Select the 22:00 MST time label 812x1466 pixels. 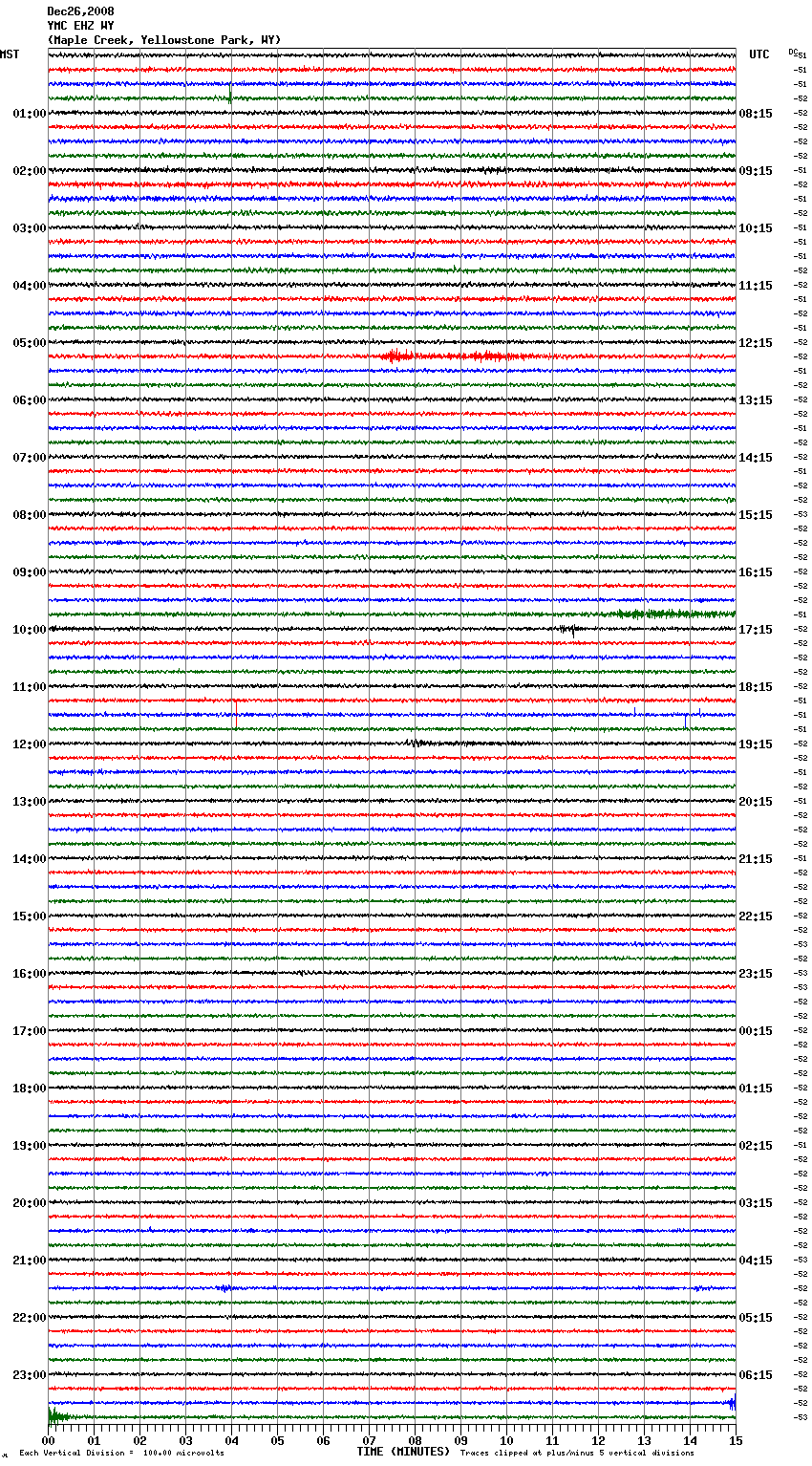click(x=29, y=1318)
